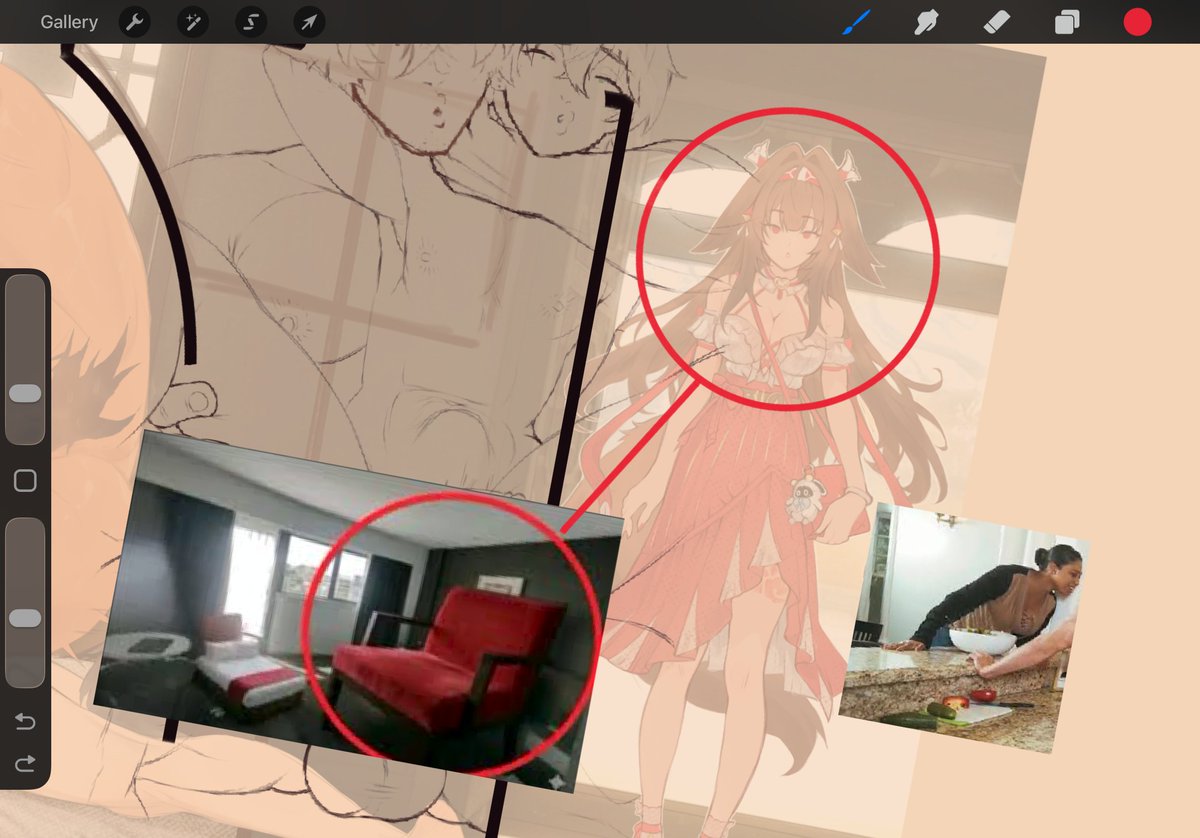Open the Selection tool (S icon)
Screen dimensions: 1200x838
coord(251,22)
